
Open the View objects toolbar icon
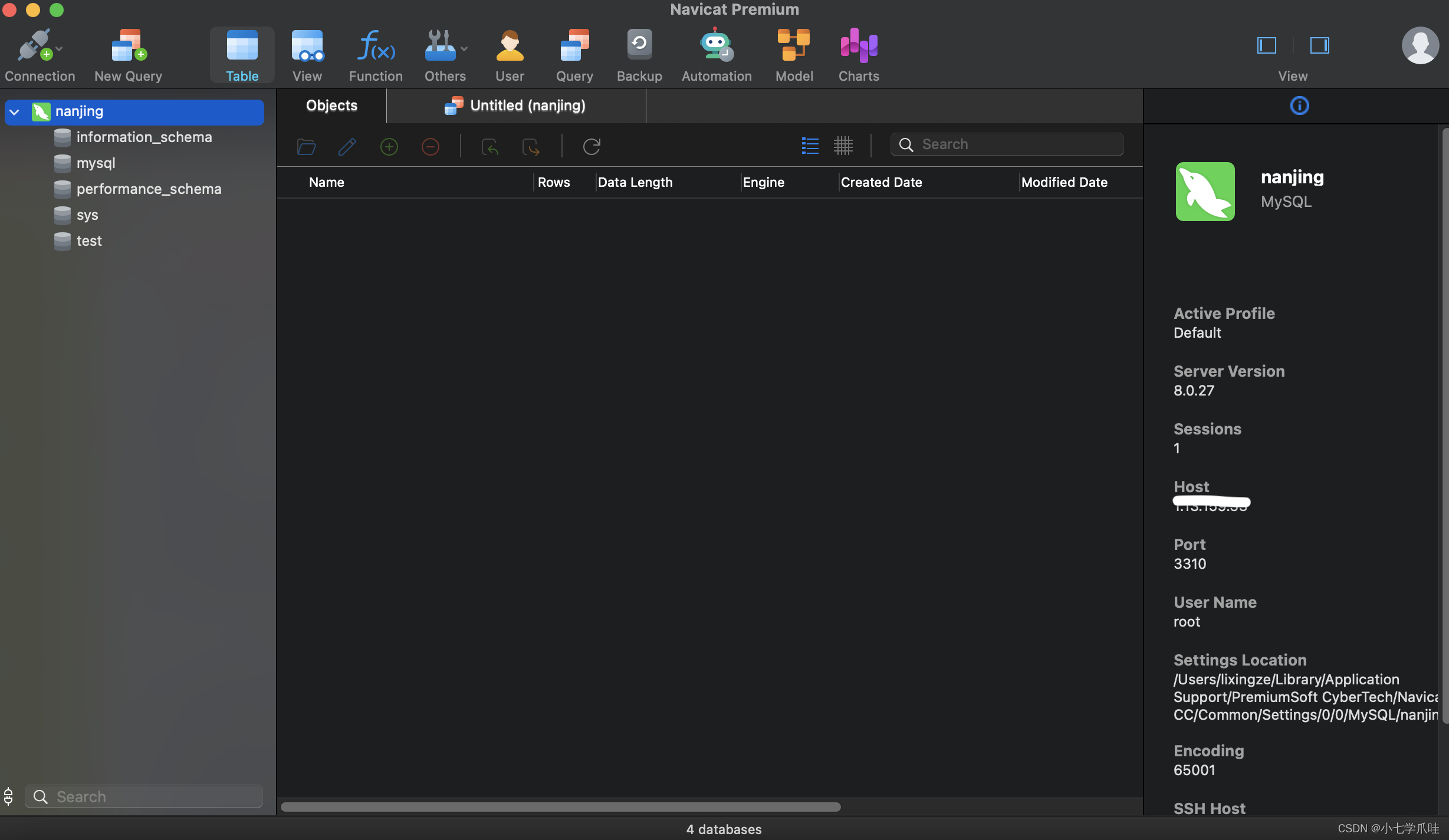pos(307,56)
